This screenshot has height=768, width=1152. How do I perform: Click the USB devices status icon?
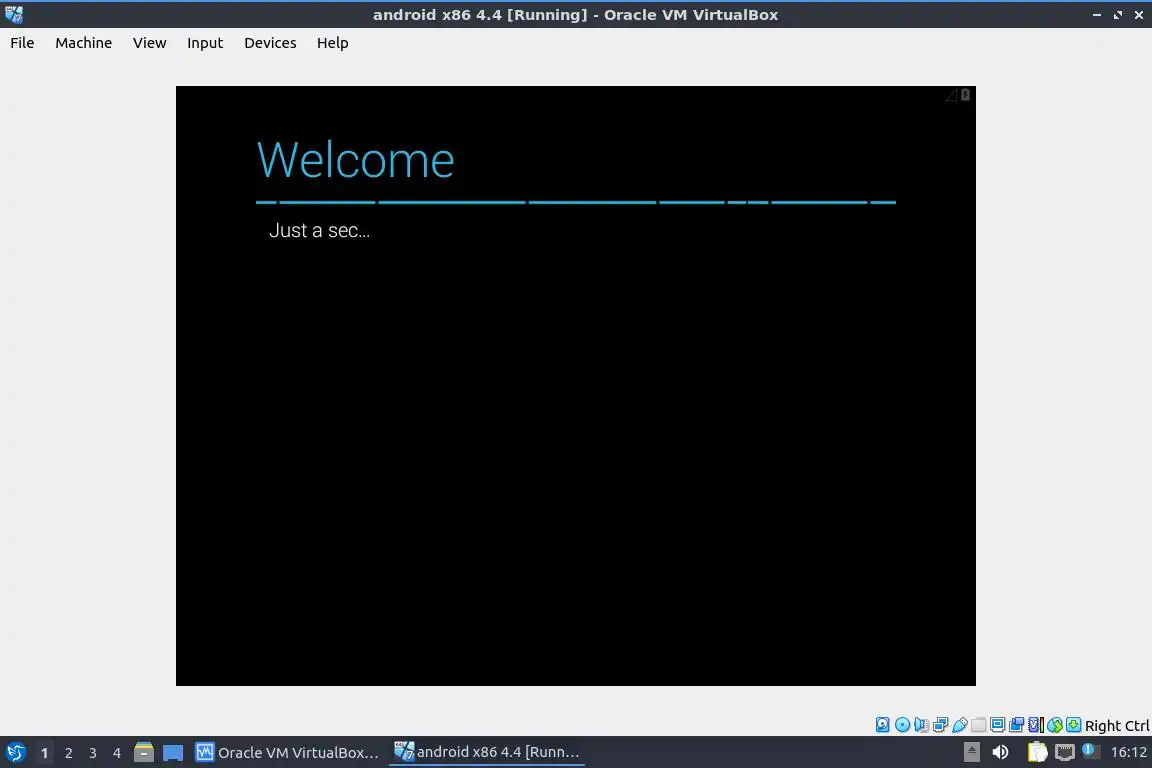tap(960, 725)
